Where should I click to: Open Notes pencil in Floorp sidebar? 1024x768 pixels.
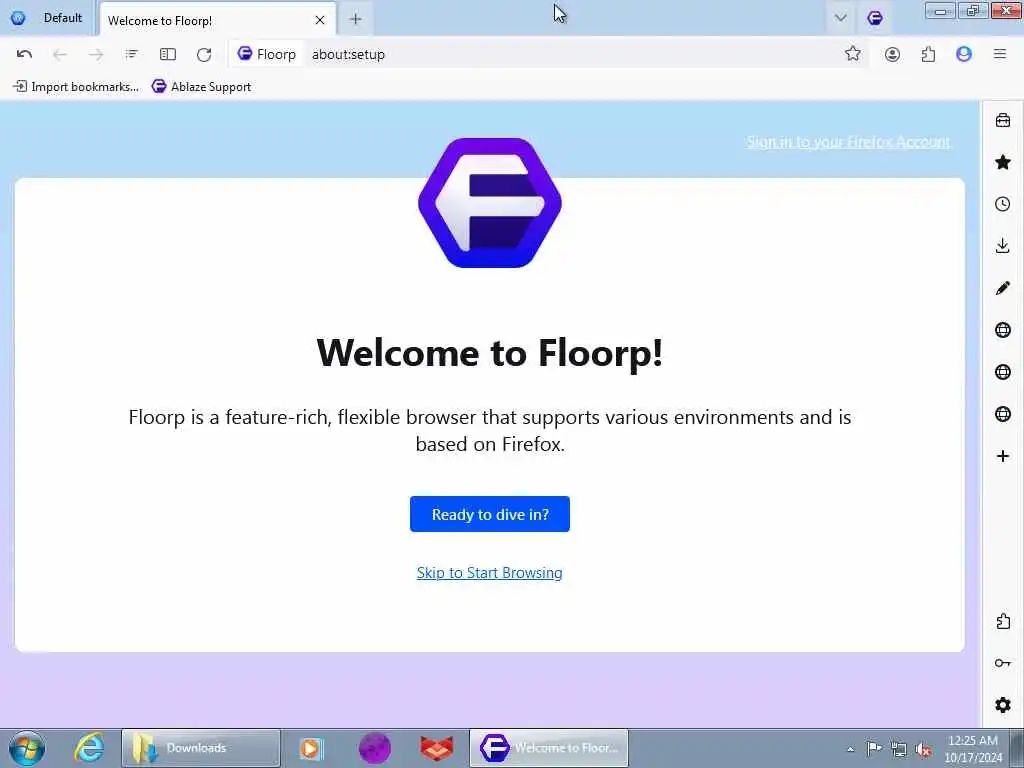pos(1003,288)
